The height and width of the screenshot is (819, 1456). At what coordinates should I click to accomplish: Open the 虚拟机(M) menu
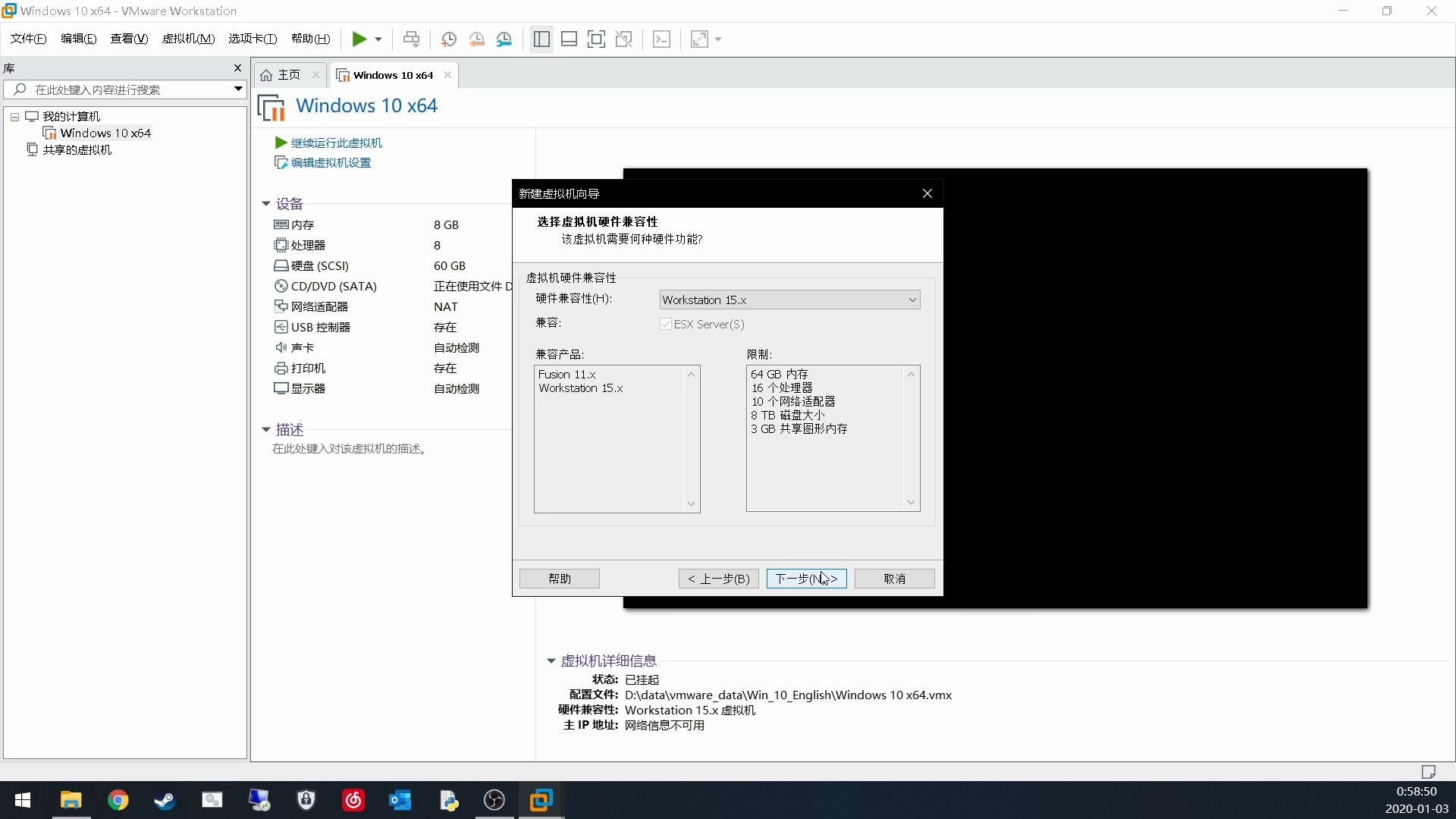tap(188, 39)
